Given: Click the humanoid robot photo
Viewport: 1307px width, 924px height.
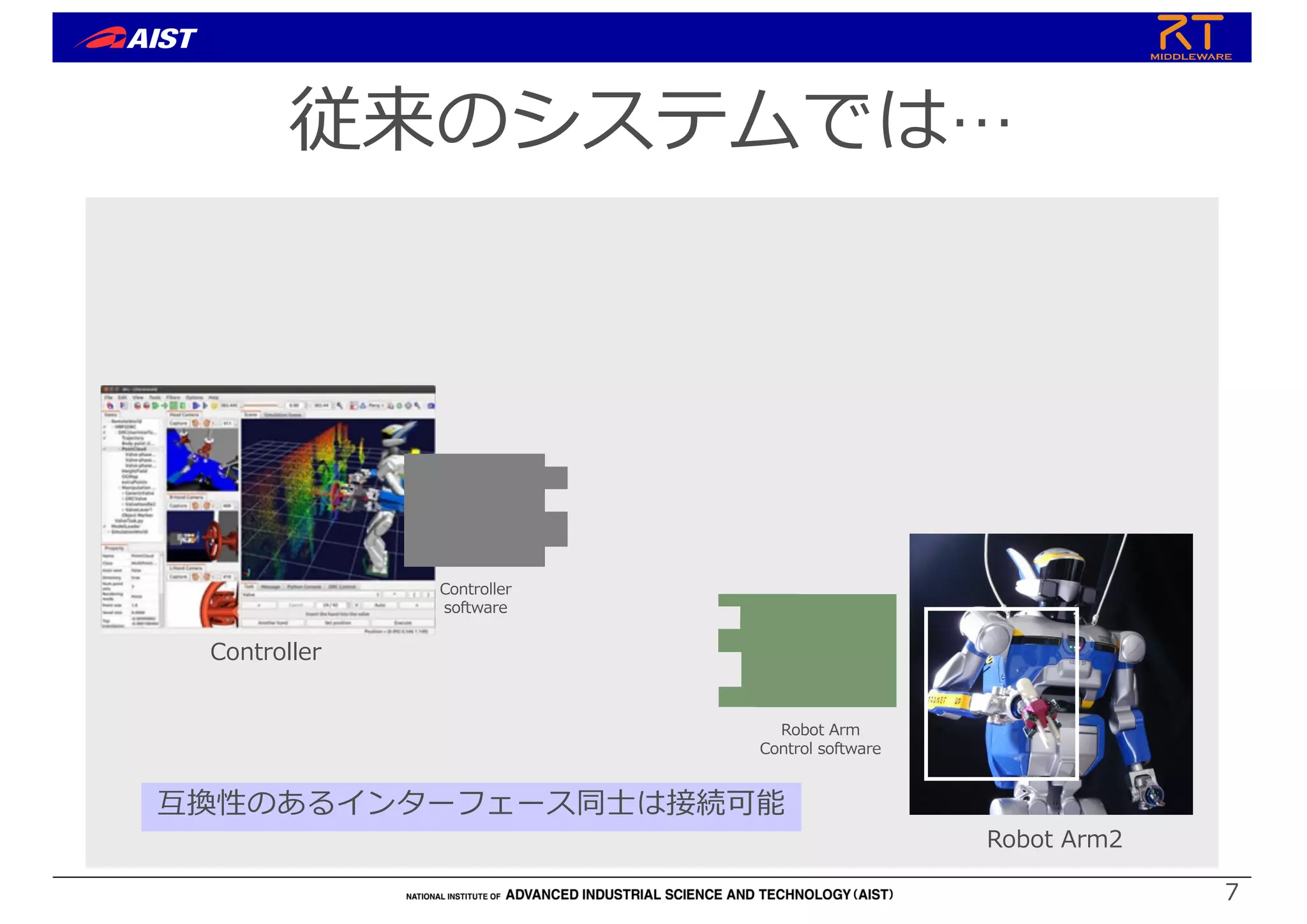Looking at the screenshot, I should click(x=1050, y=674).
